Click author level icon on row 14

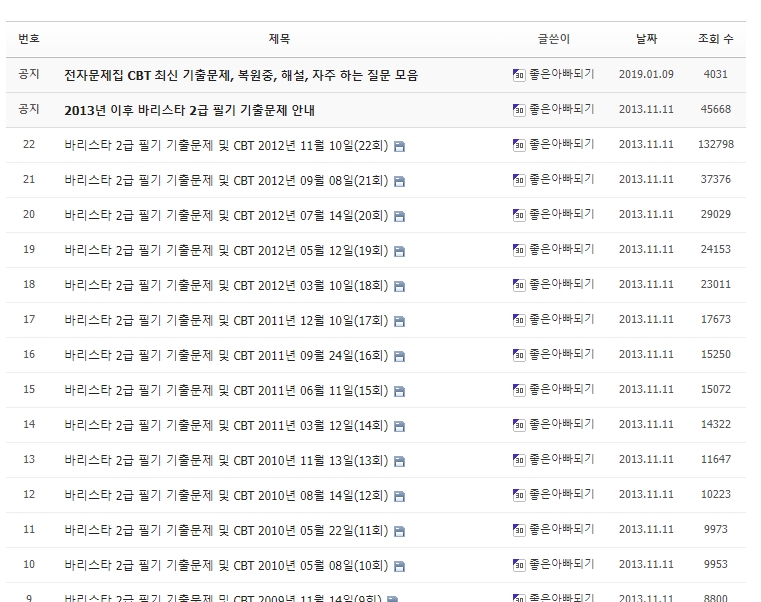pyautogui.click(x=519, y=424)
